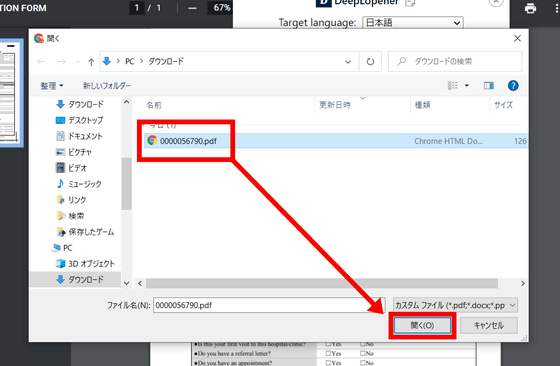Click file list horizontal scroll right arrow

[523, 284]
